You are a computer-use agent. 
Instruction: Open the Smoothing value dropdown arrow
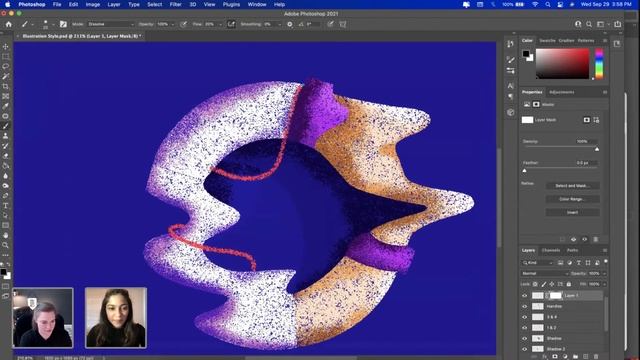pos(279,24)
